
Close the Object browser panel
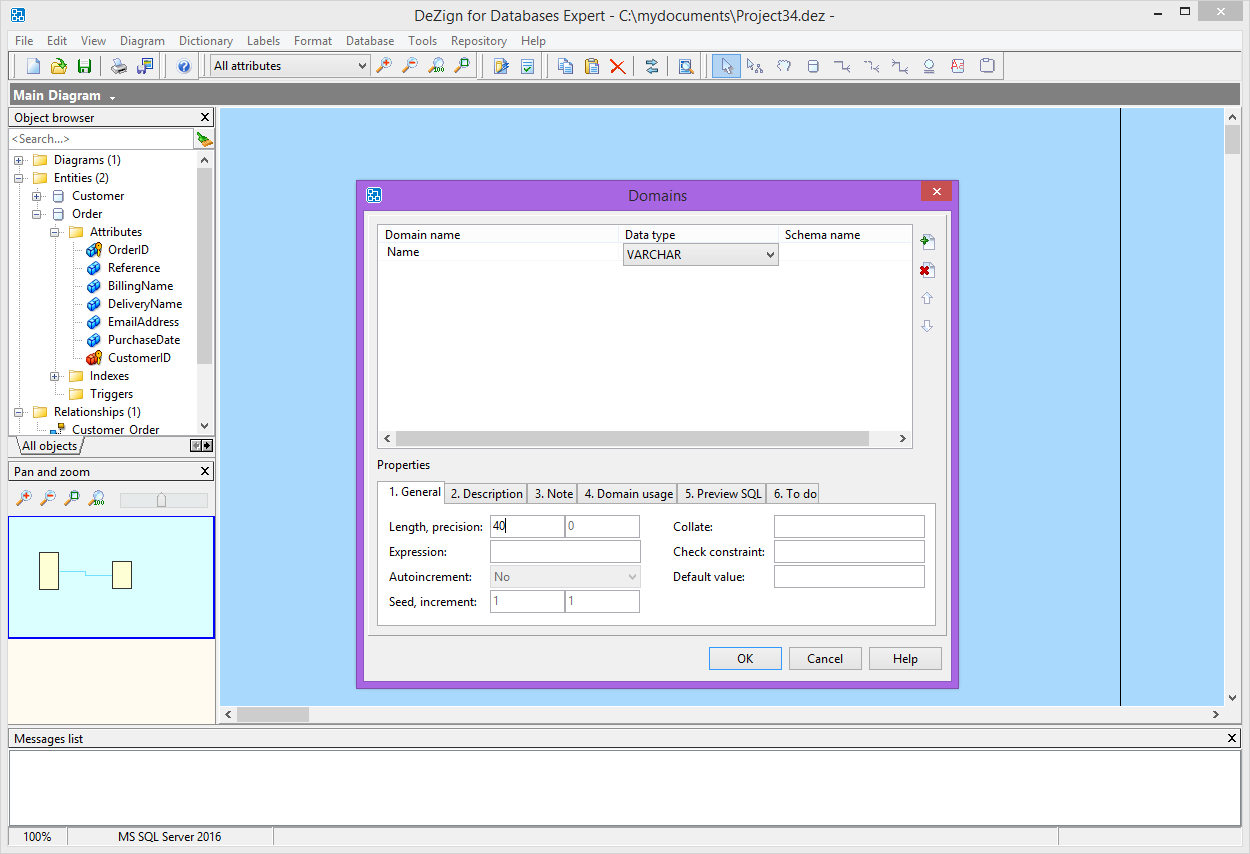[205, 117]
